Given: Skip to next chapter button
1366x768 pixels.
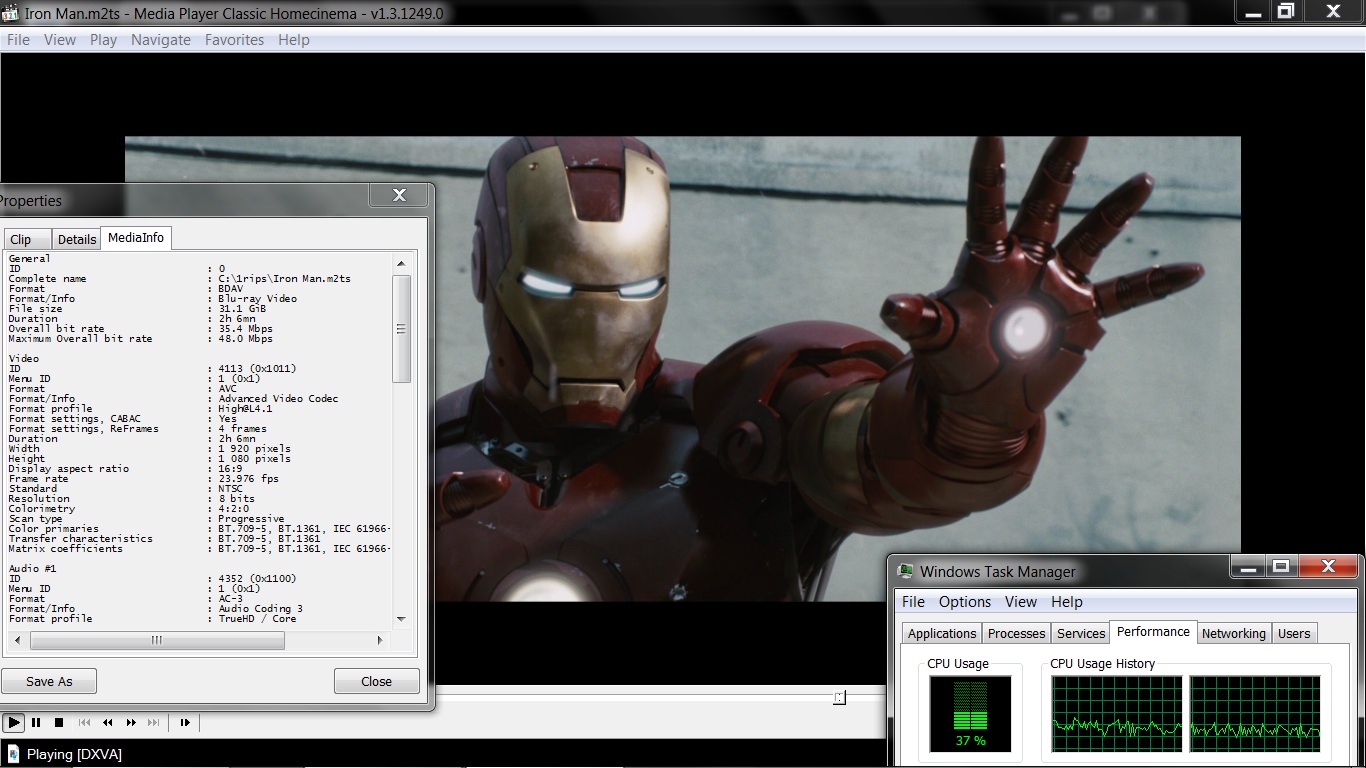Looking at the screenshot, I should point(154,722).
